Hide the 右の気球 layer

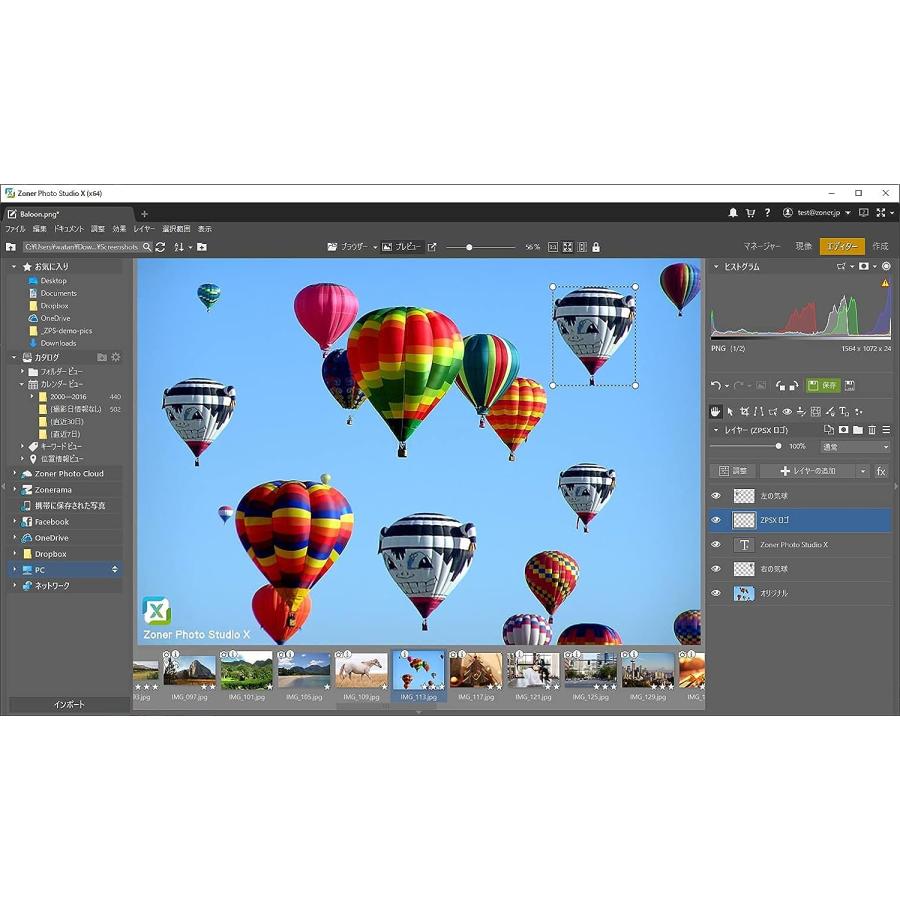click(x=716, y=569)
